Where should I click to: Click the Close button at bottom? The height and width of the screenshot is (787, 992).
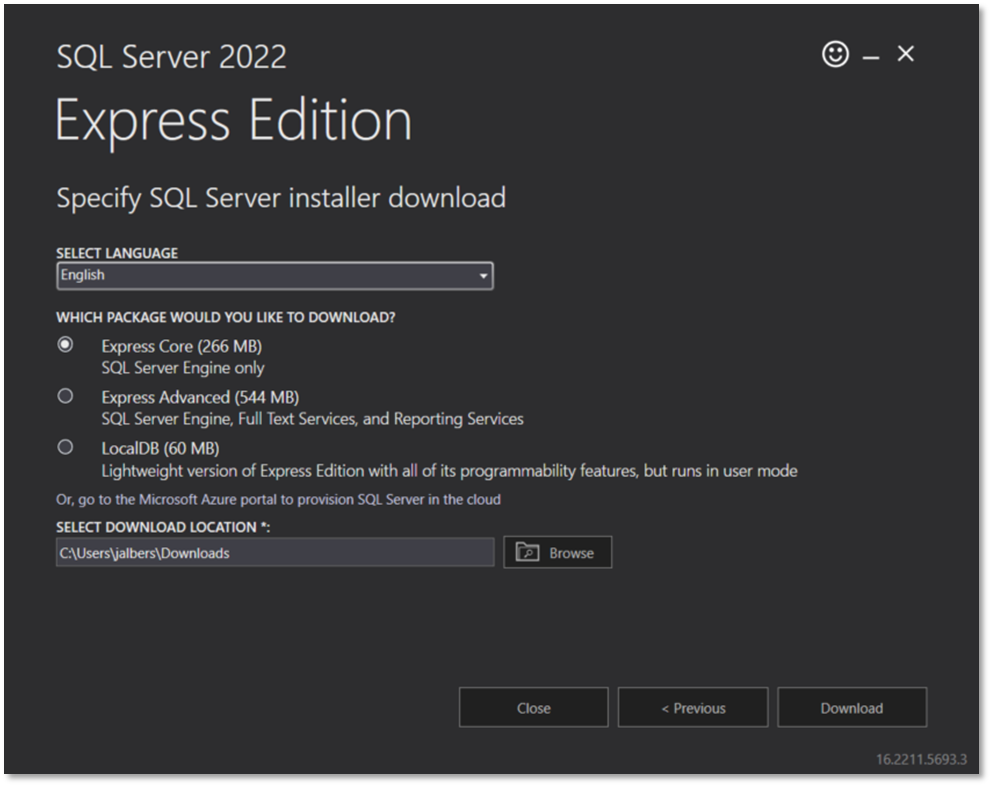533,707
